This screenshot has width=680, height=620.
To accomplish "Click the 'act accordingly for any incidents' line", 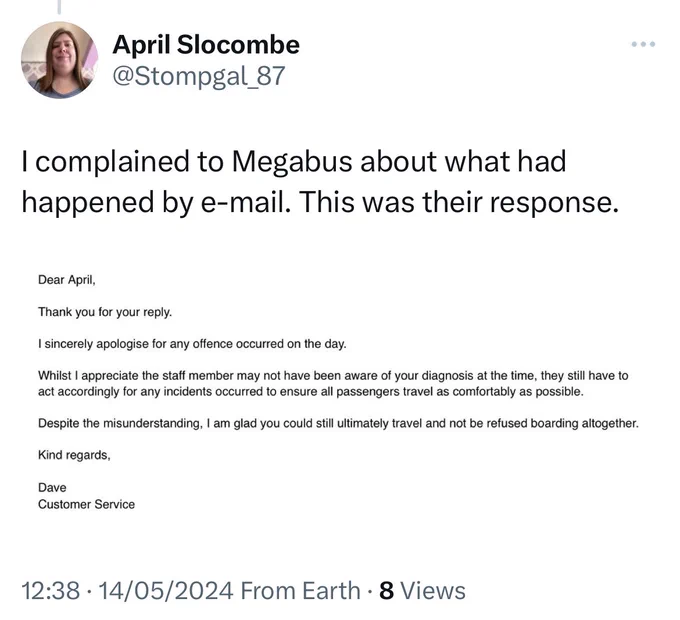I will pyautogui.click(x=311, y=392).
